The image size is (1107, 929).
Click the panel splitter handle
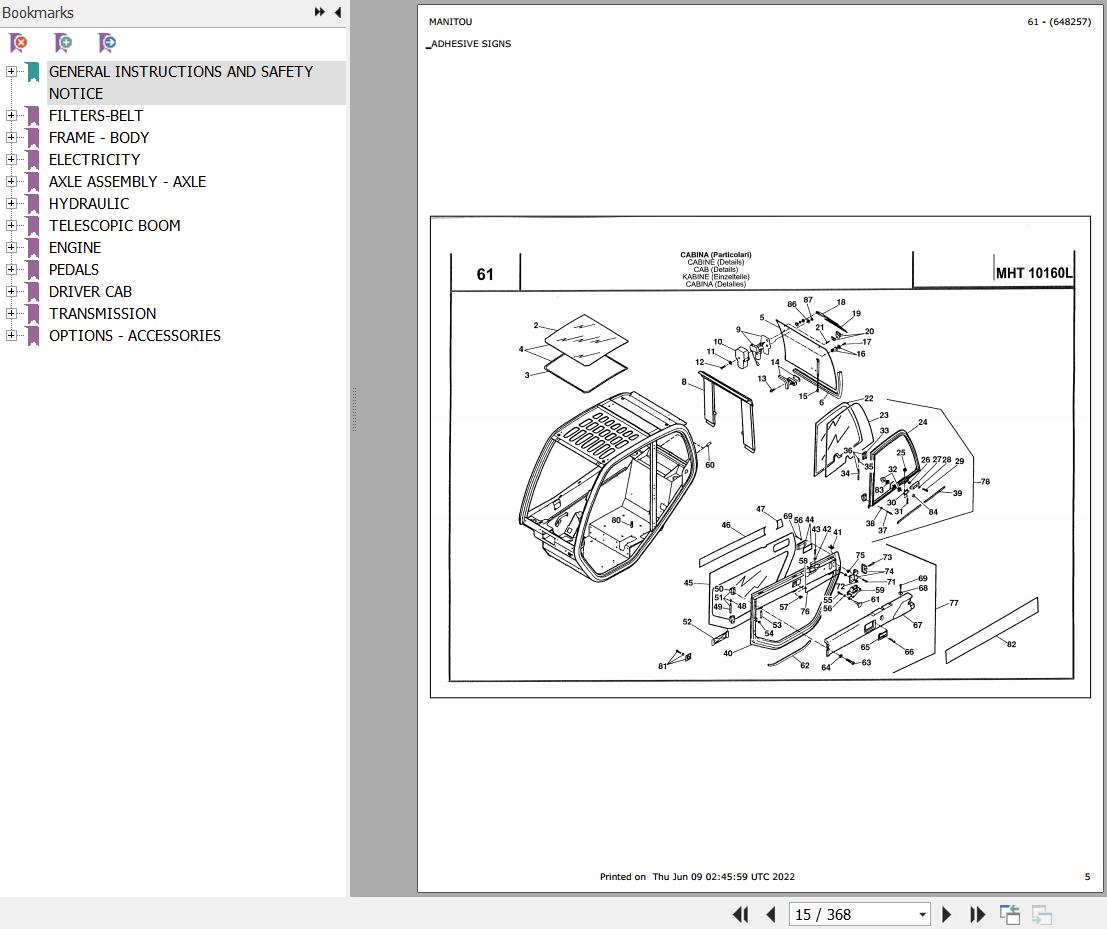point(353,410)
